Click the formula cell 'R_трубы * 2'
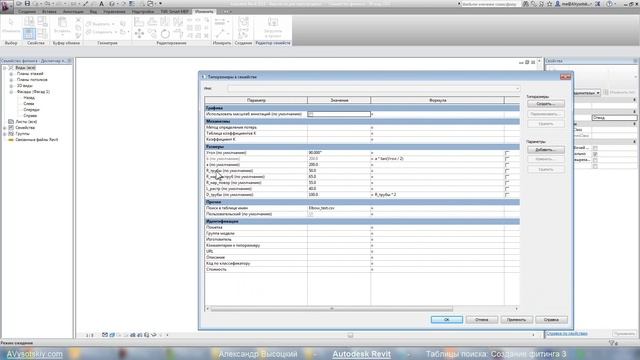This screenshot has height=360, width=640. pyautogui.click(x=438, y=195)
